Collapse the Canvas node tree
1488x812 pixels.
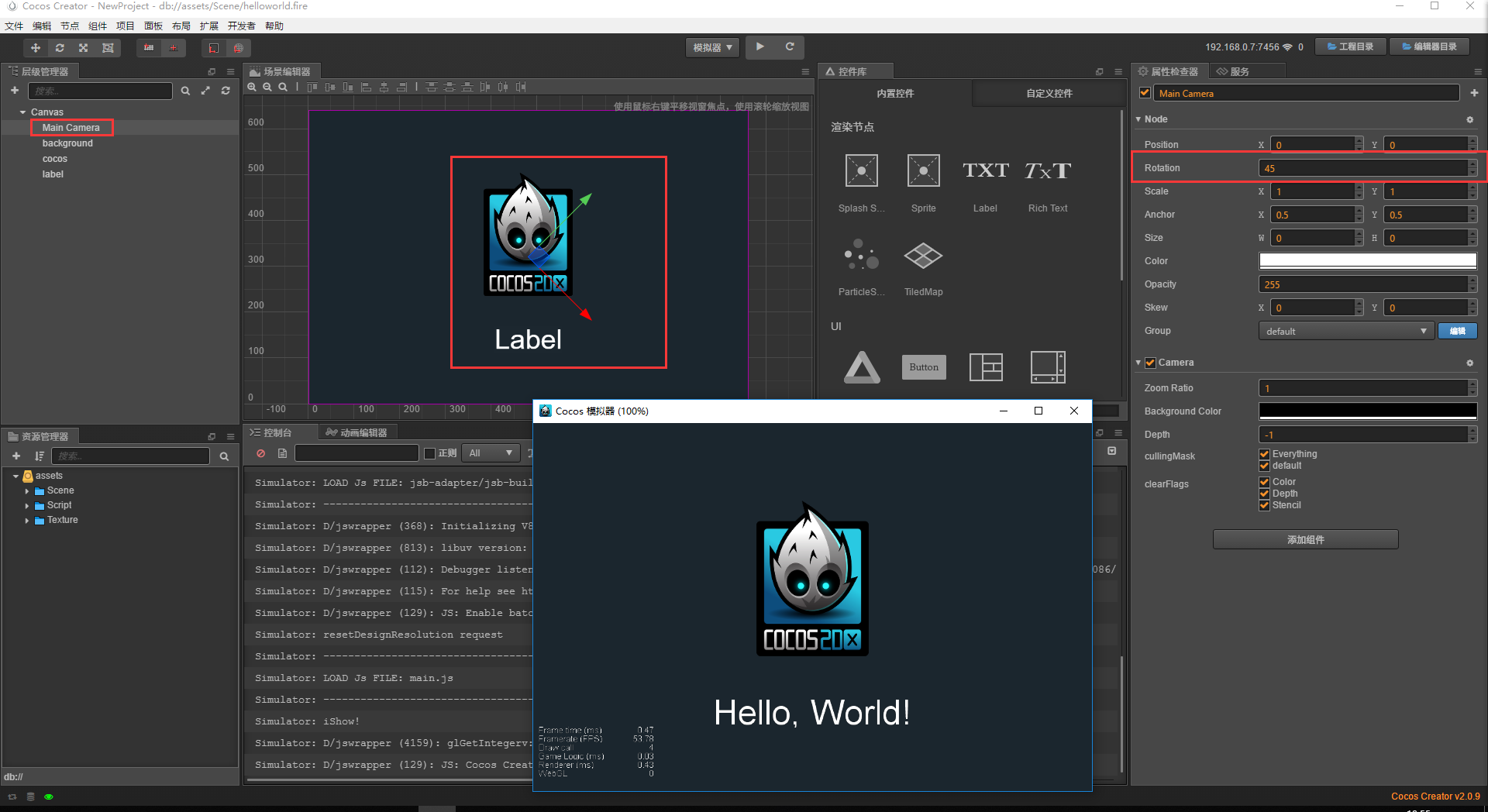(x=23, y=112)
